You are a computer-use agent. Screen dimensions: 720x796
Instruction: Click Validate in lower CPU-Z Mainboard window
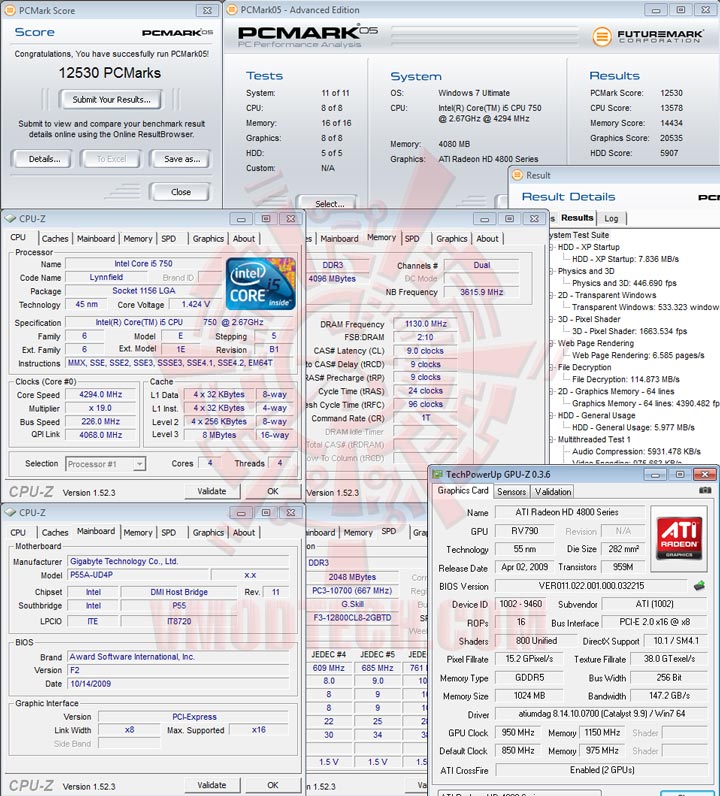pyautogui.click(x=212, y=785)
